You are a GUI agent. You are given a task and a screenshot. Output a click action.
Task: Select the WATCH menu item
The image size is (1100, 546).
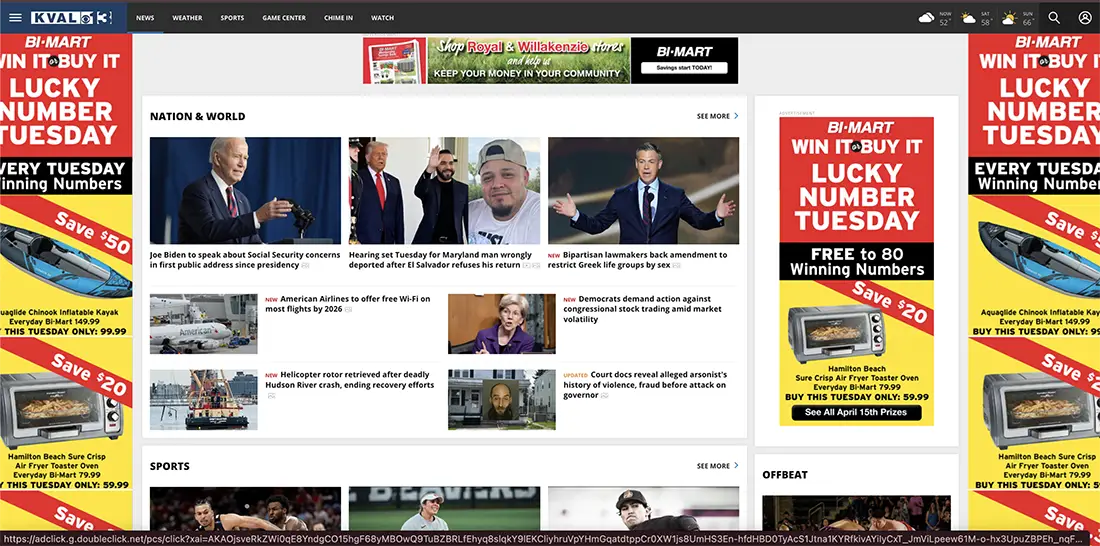(382, 18)
